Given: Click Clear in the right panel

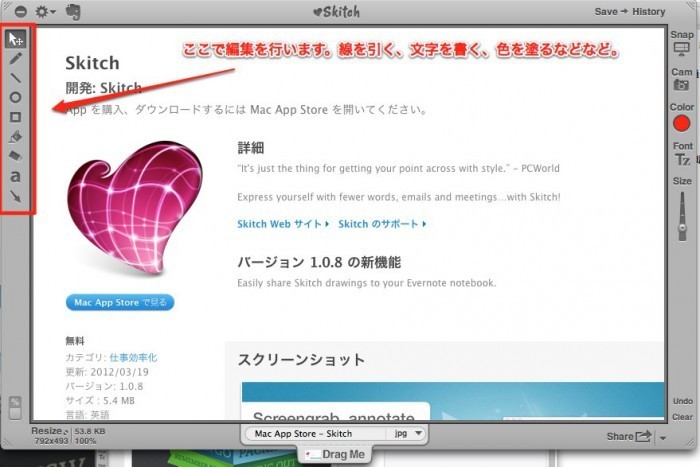Looking at the screenshot, I should pos(683,417).
